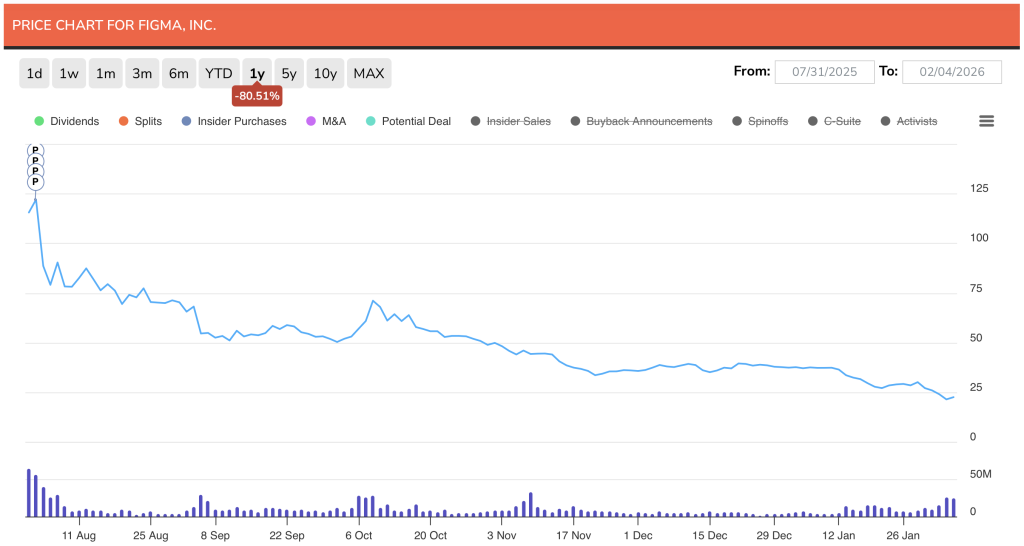The height and width of the screenshot is (546, 1024).
Task: Click the active 1y range button
Action: click(257, 73)
